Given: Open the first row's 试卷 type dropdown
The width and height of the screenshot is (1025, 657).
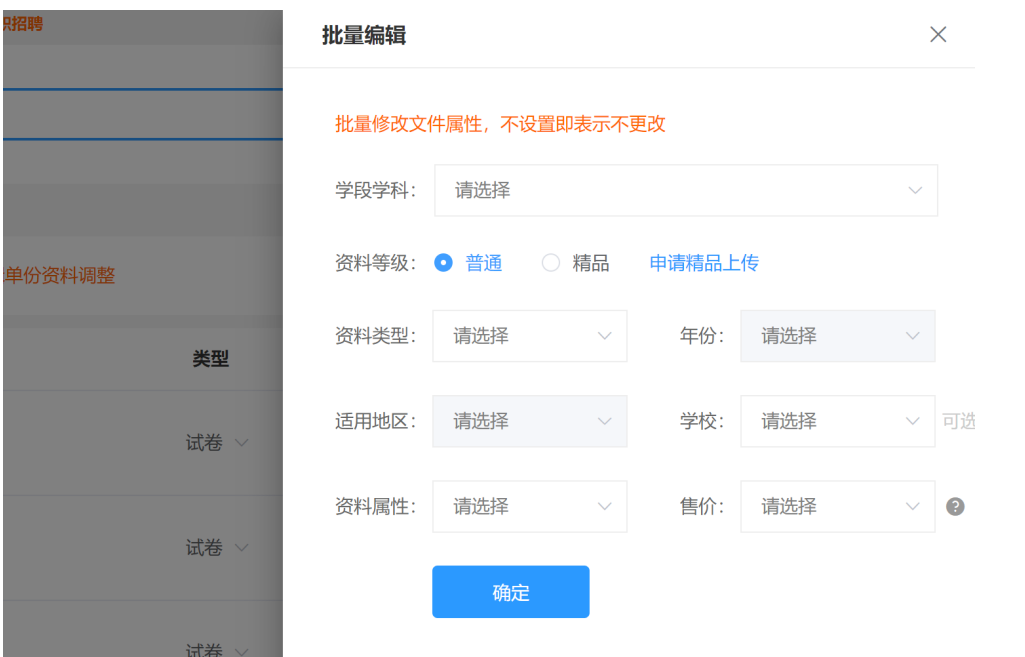Looking at the screenshot, I should pos(216,443).
